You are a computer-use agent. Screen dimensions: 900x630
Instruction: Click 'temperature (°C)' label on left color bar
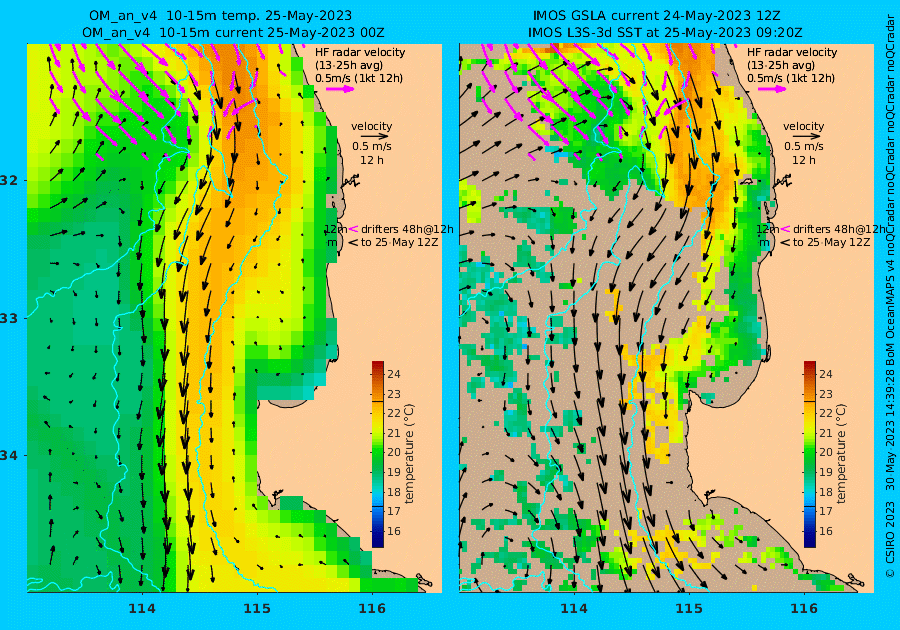click(409, 453)
